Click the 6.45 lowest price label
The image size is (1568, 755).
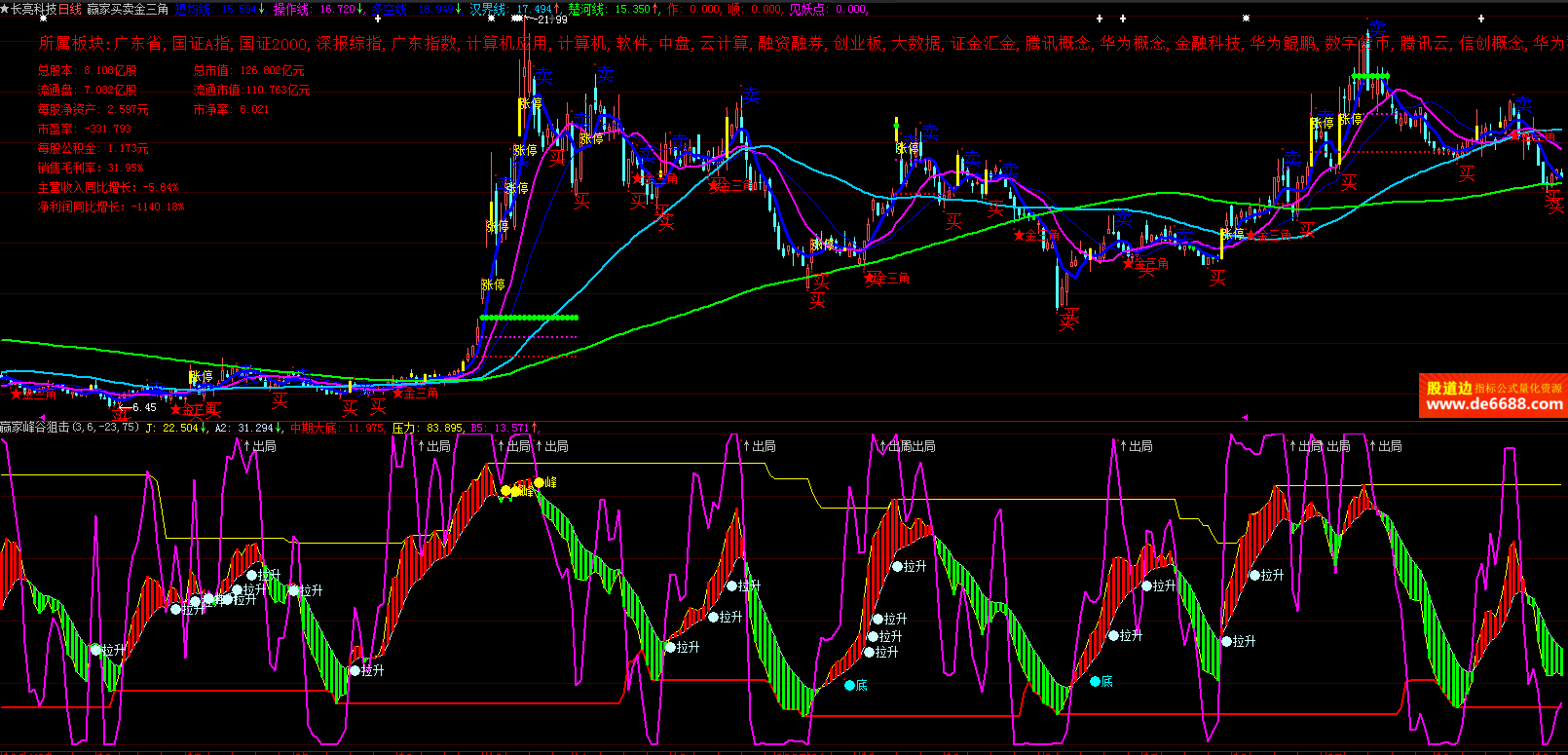pyautogui.click(x=142, y=407)
